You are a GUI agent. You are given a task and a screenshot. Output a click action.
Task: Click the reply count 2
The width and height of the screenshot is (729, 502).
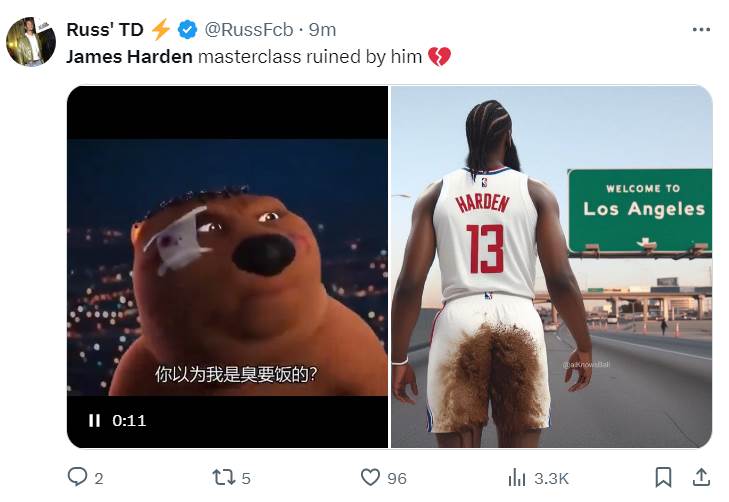pyautogui.click(x=99, y=478)
